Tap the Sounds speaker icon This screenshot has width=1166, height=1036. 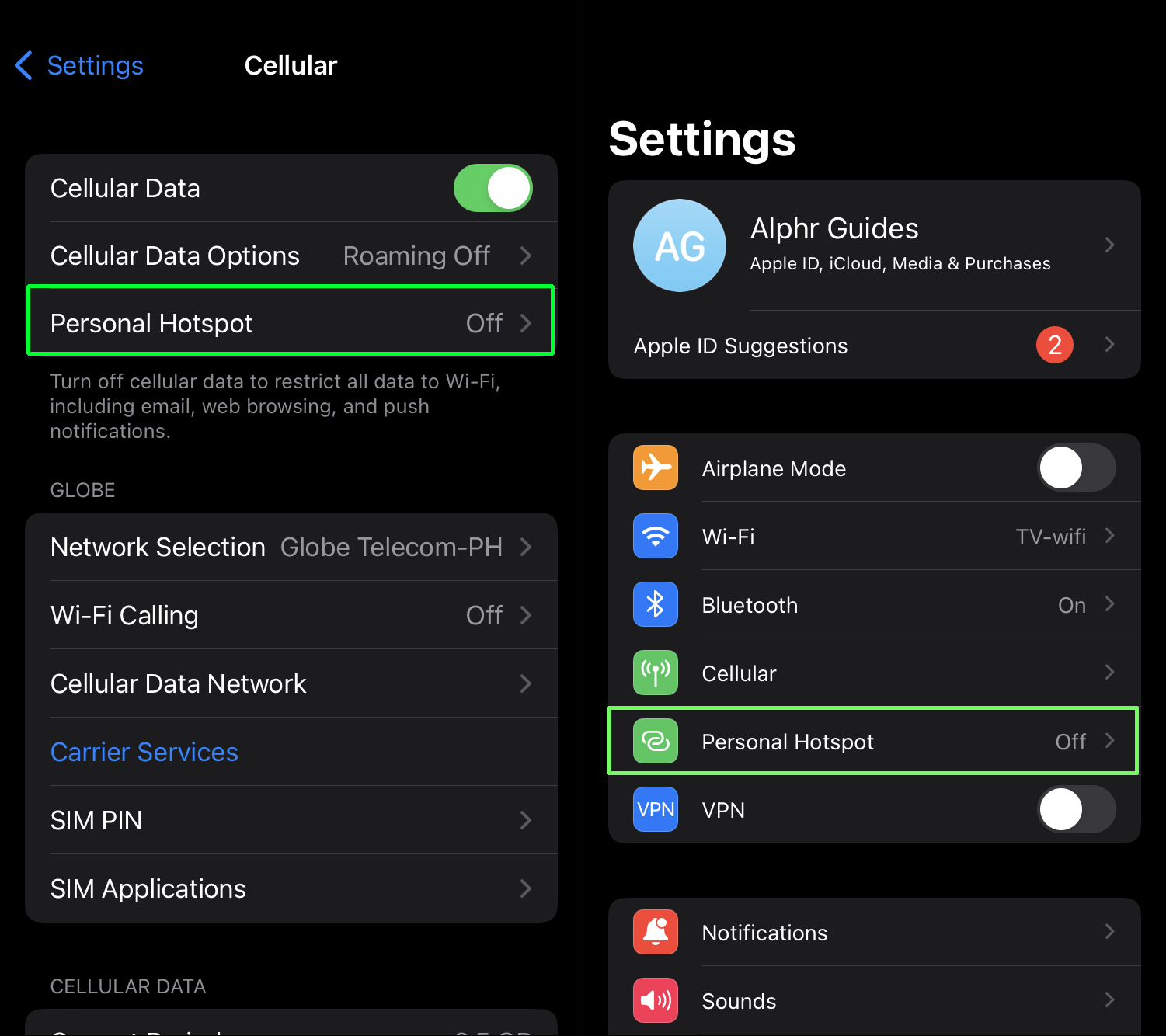pos(655,1000)
